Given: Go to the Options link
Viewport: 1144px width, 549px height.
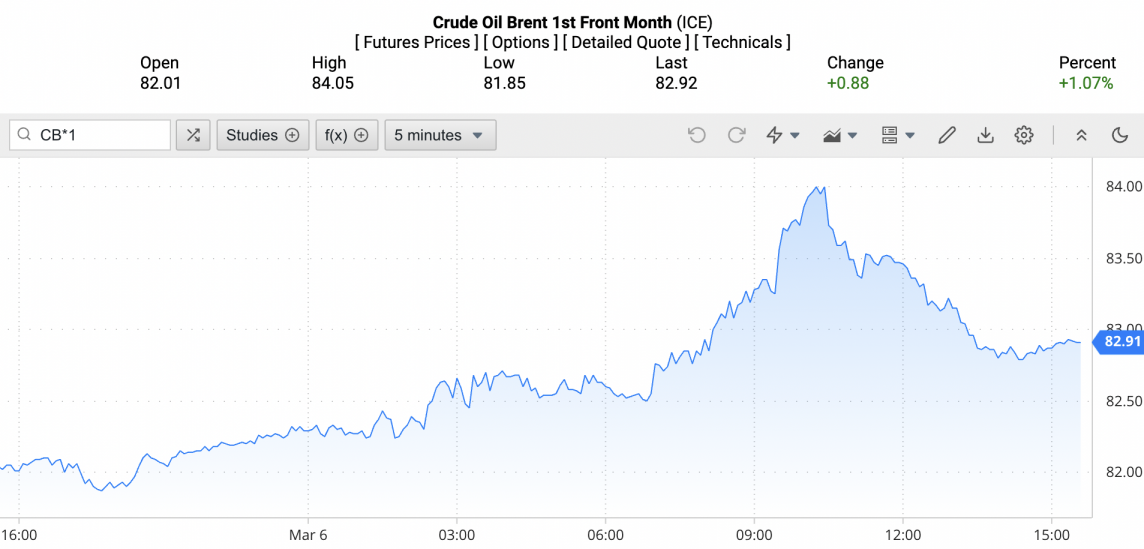Looking at the screenshot, I should [x=520, y=42].
